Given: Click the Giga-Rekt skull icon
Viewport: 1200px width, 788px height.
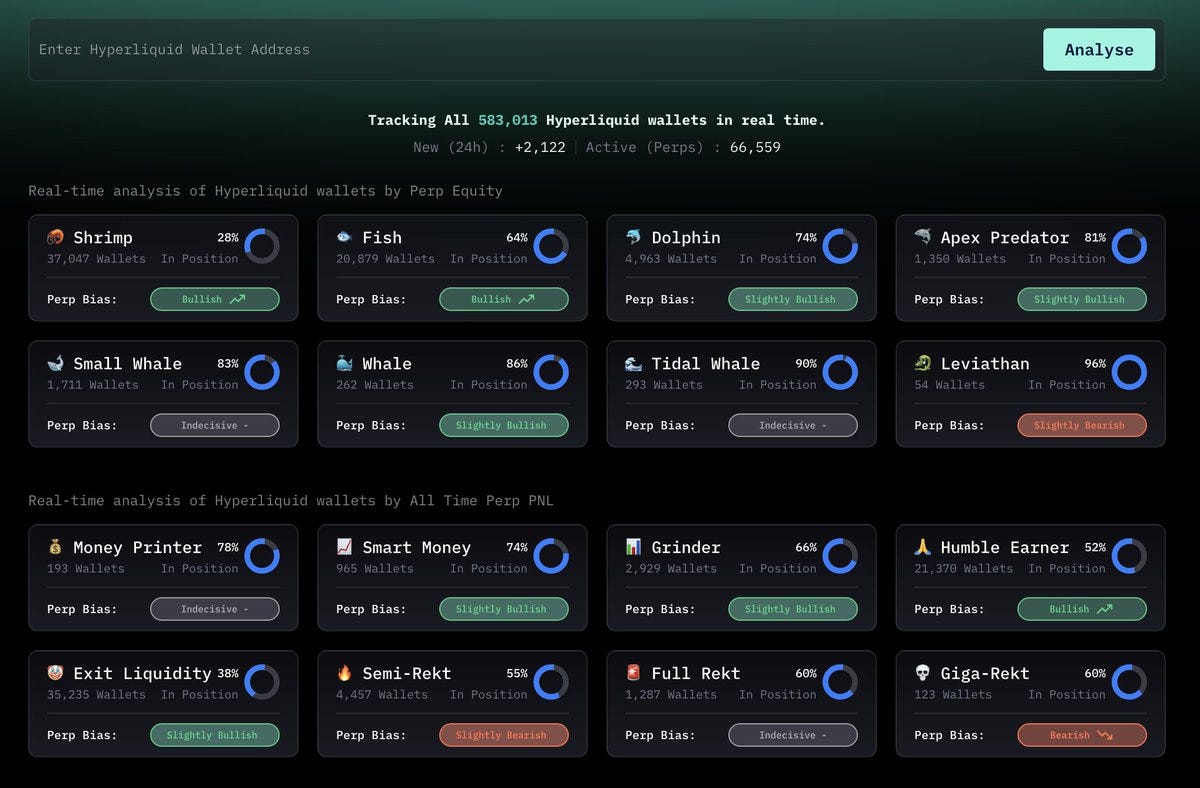Looking at the screenshot, I should [922, 674].
